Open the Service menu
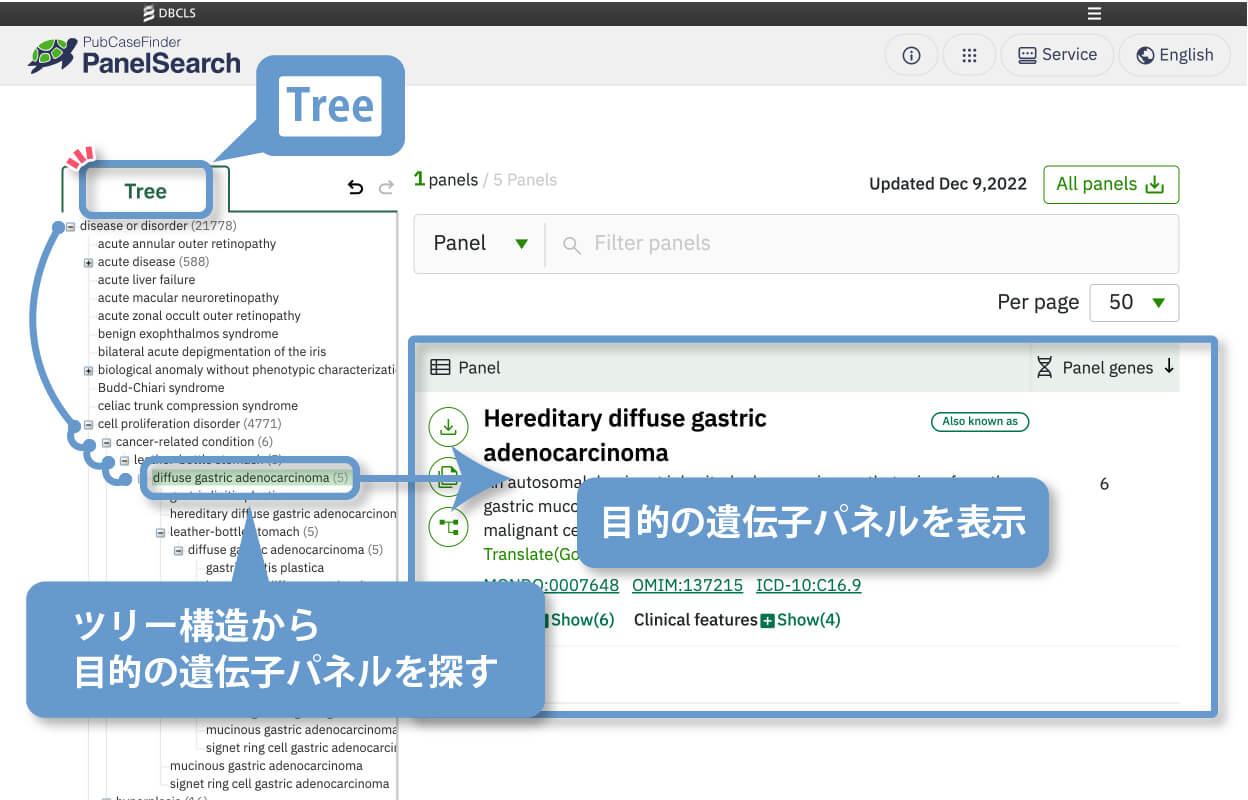 click(x=1057, y=55)
